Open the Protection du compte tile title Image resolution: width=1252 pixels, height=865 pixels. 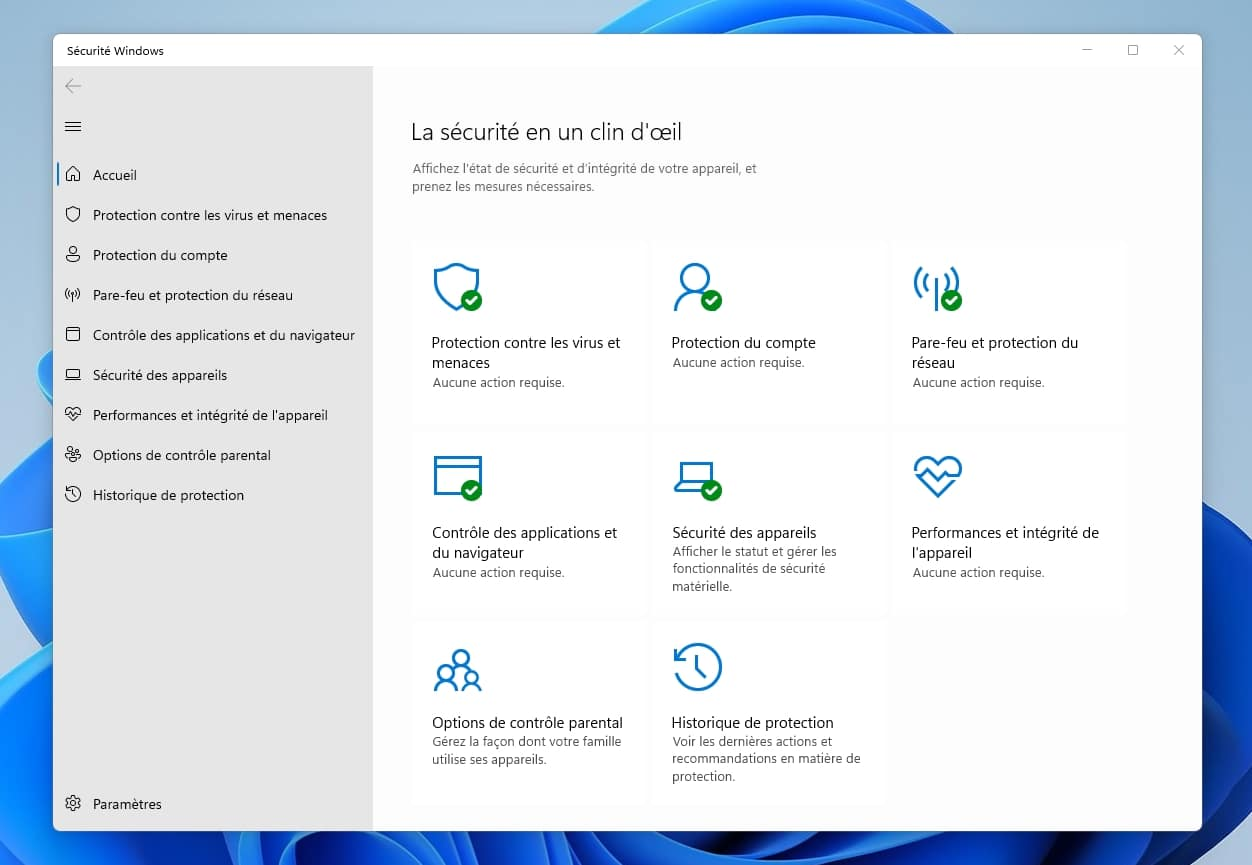(744, 342)
